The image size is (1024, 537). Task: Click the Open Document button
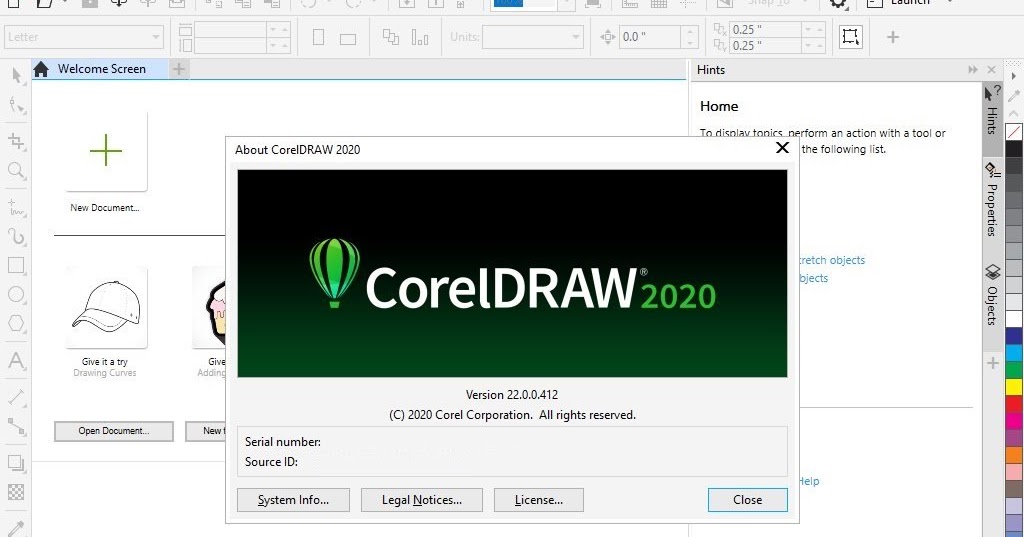pyautogui.click(x=114, y=431)
